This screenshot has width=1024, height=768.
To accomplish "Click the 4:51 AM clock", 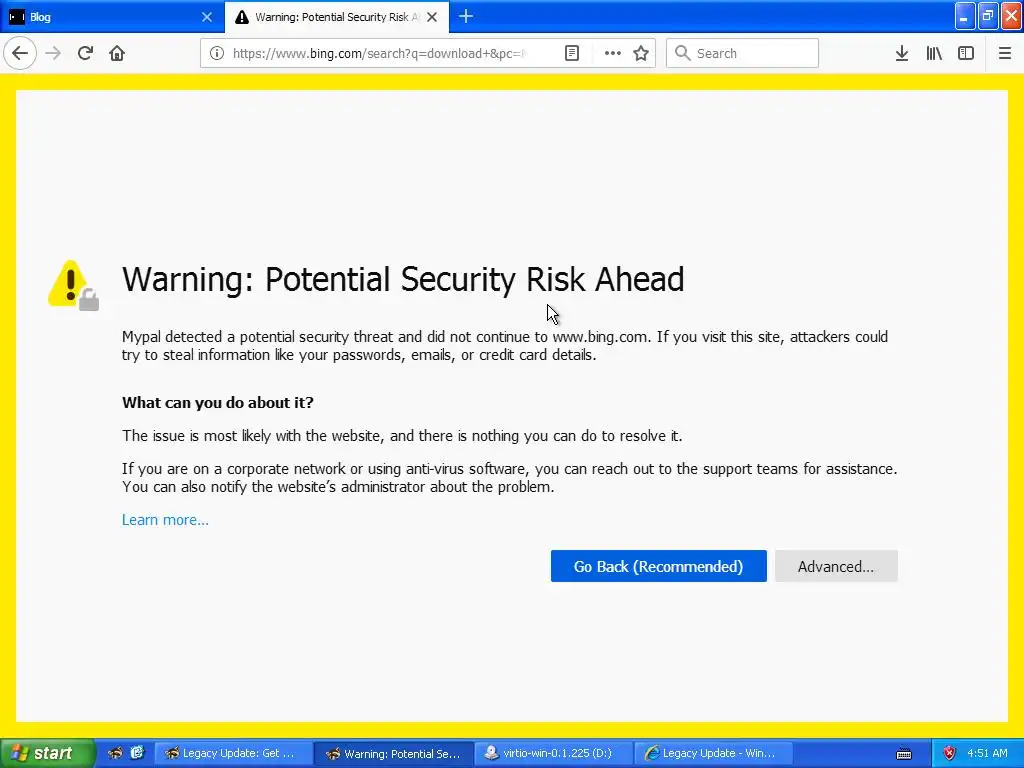I will [987, 754].
